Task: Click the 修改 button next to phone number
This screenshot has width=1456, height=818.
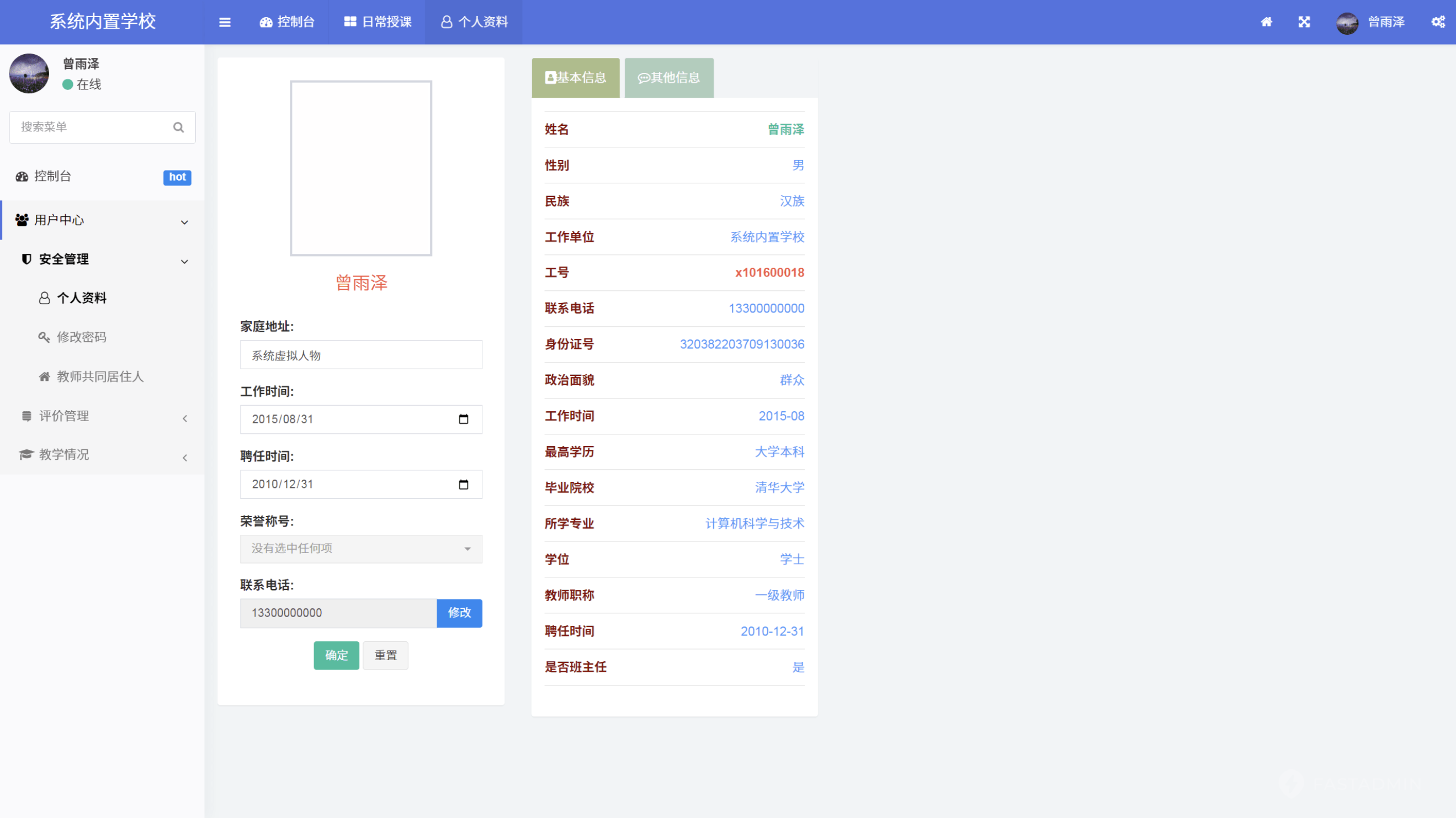Action: coord(460,613)
